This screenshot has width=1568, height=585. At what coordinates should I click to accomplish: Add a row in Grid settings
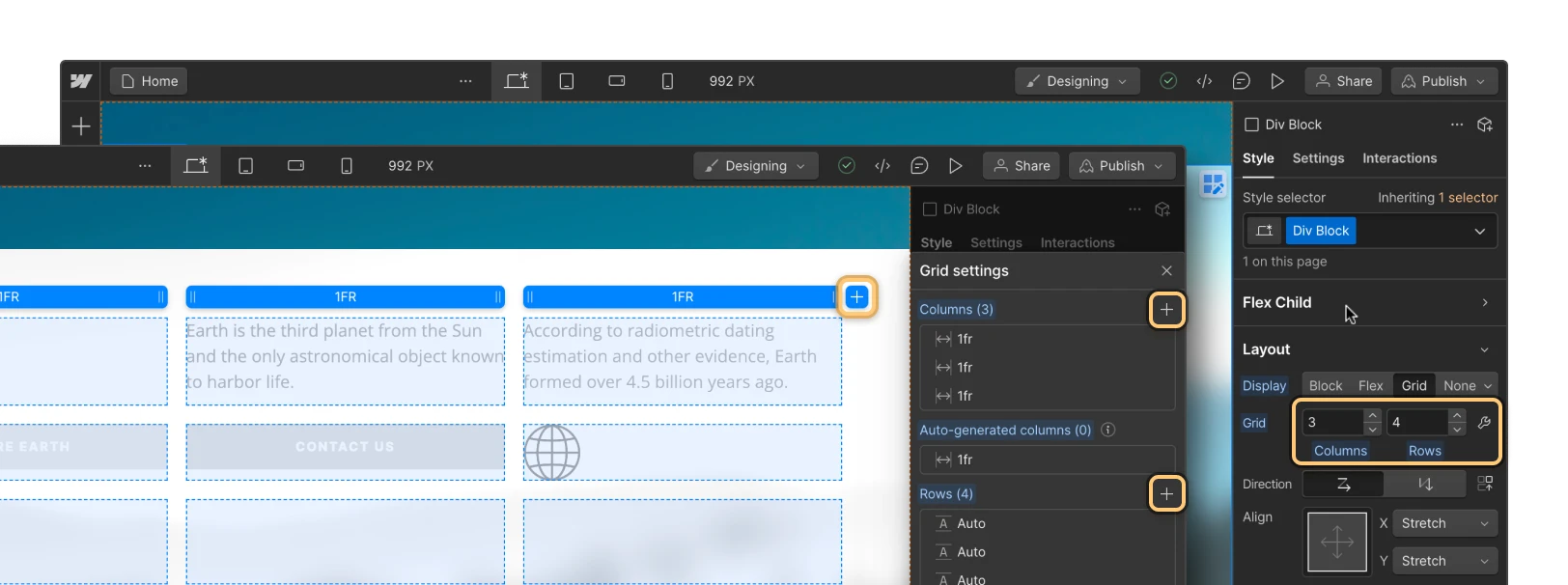(x=1166, y=494)
